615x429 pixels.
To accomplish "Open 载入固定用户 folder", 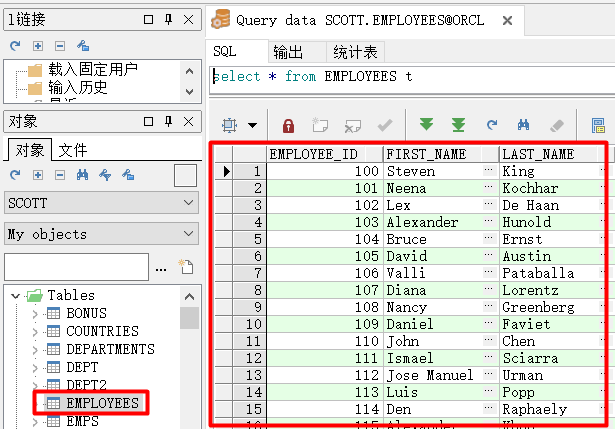I will coord(93,69).
